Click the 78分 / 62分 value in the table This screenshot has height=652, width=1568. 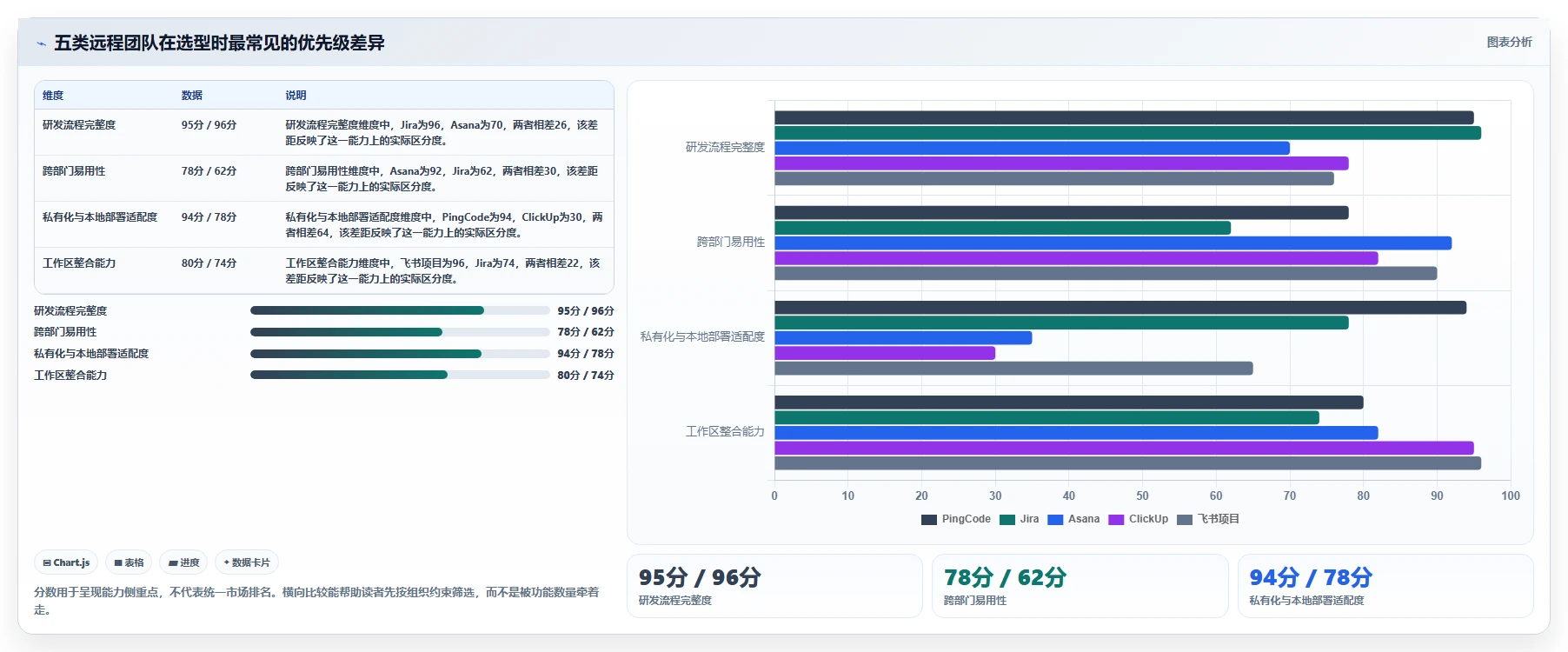coord(209,171)
